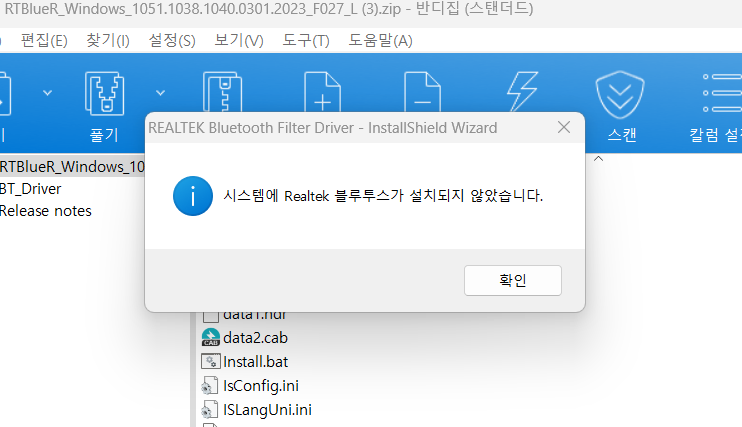Select the Release notes folder in tree
The image size is (742, 427).
pos(45,211)
